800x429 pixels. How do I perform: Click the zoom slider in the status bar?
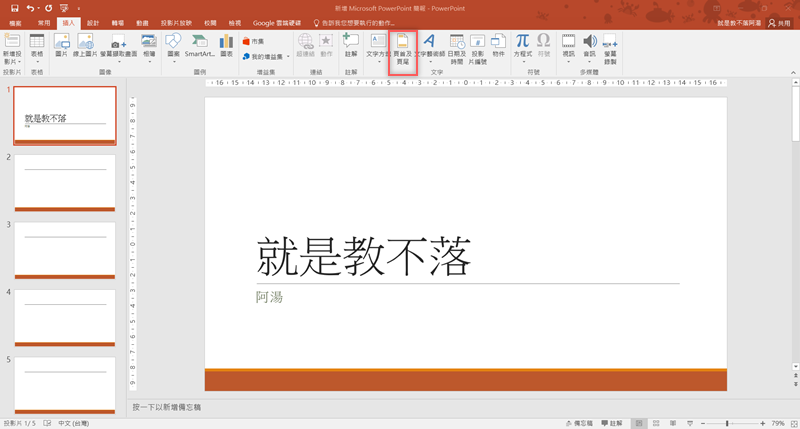(x=727, y=423)
